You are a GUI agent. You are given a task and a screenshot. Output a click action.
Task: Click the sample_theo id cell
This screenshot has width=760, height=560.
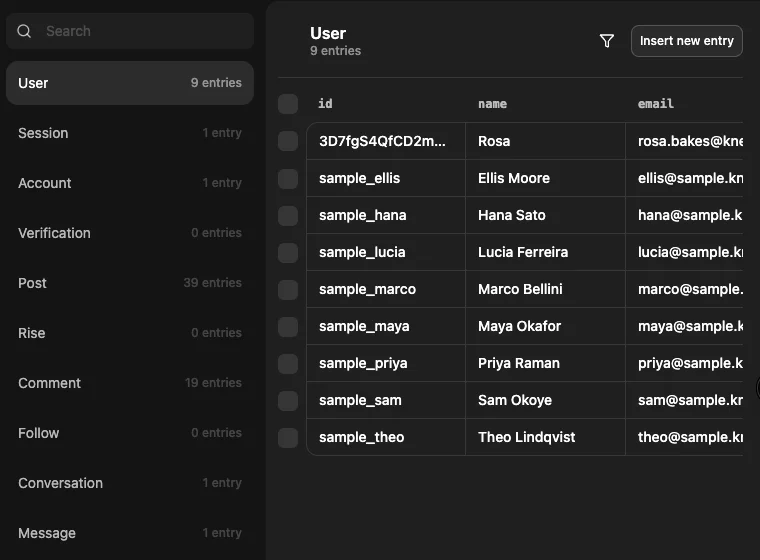(x=386, y=437)
